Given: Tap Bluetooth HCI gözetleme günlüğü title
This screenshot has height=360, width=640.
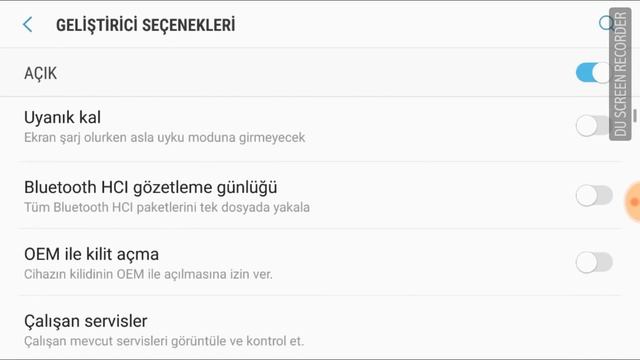Looking at the screenshot, I should click(x=151, y=187).
